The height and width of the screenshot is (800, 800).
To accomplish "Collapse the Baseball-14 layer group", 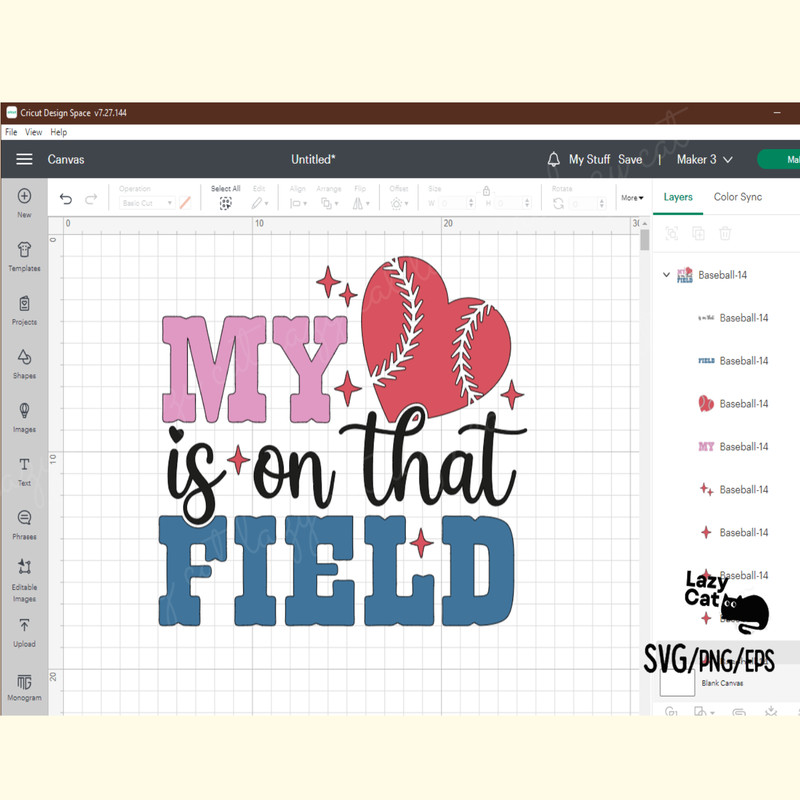I will (666, 275).
